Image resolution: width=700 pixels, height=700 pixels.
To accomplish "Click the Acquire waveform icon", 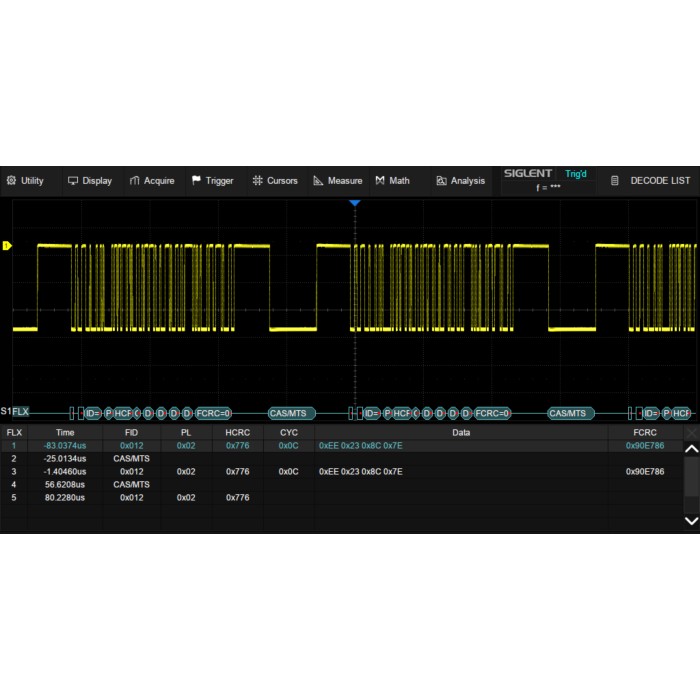I will 134,181.
